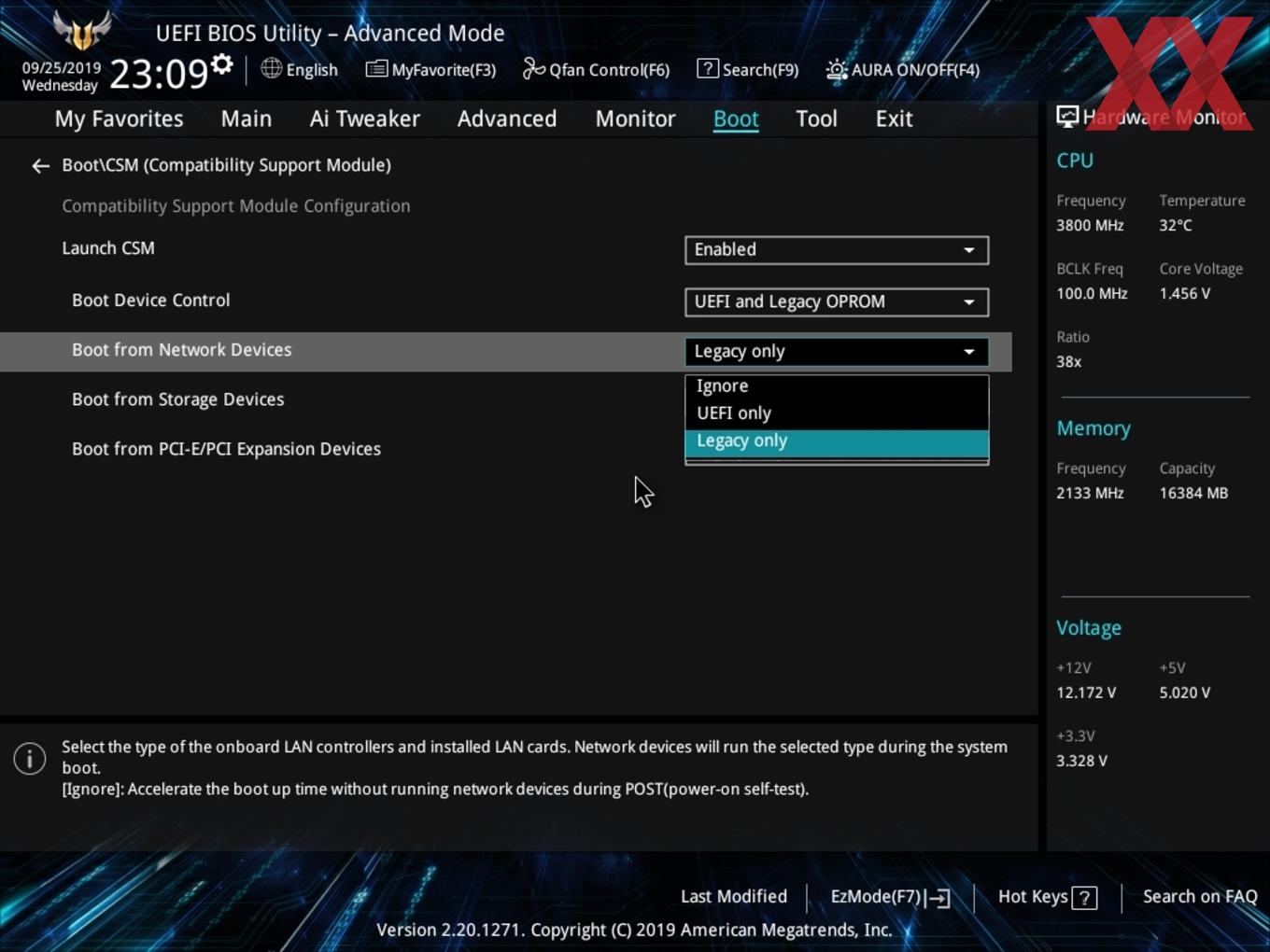The width and height of the screenshot is (1270, 952).
Task: Select Boot from Storage Devices row
Action: pos(177,399)
